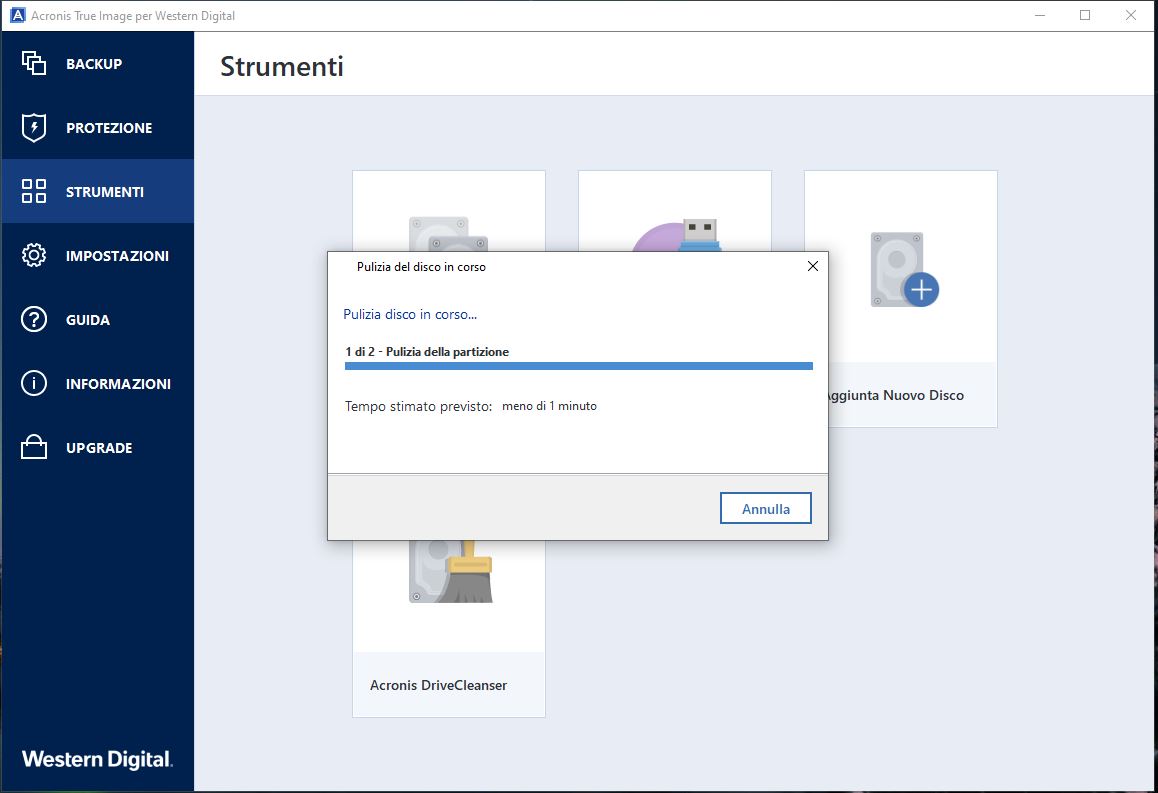Click the Strumenti grid icon

click(x=34, y=191)
